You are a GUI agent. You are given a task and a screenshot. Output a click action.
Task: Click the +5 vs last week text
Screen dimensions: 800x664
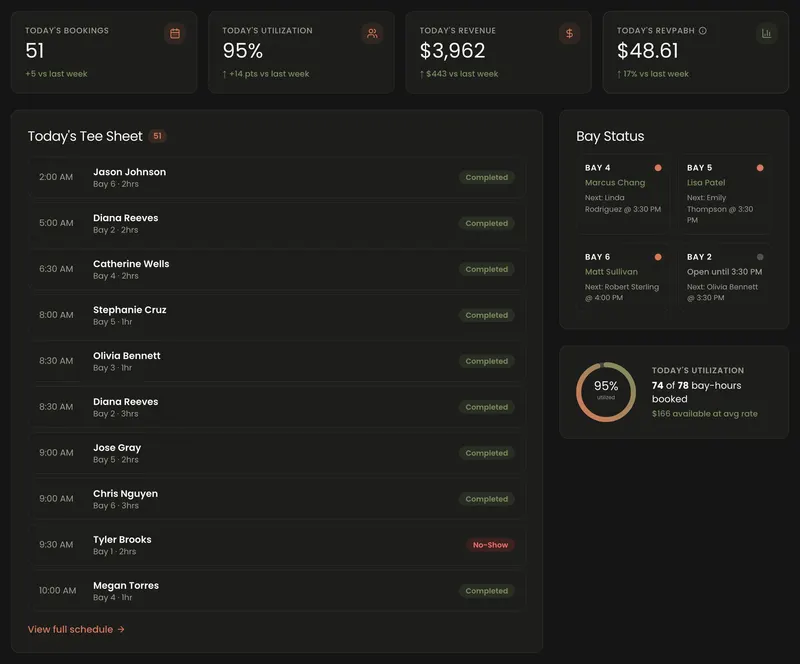pos(56,74)
